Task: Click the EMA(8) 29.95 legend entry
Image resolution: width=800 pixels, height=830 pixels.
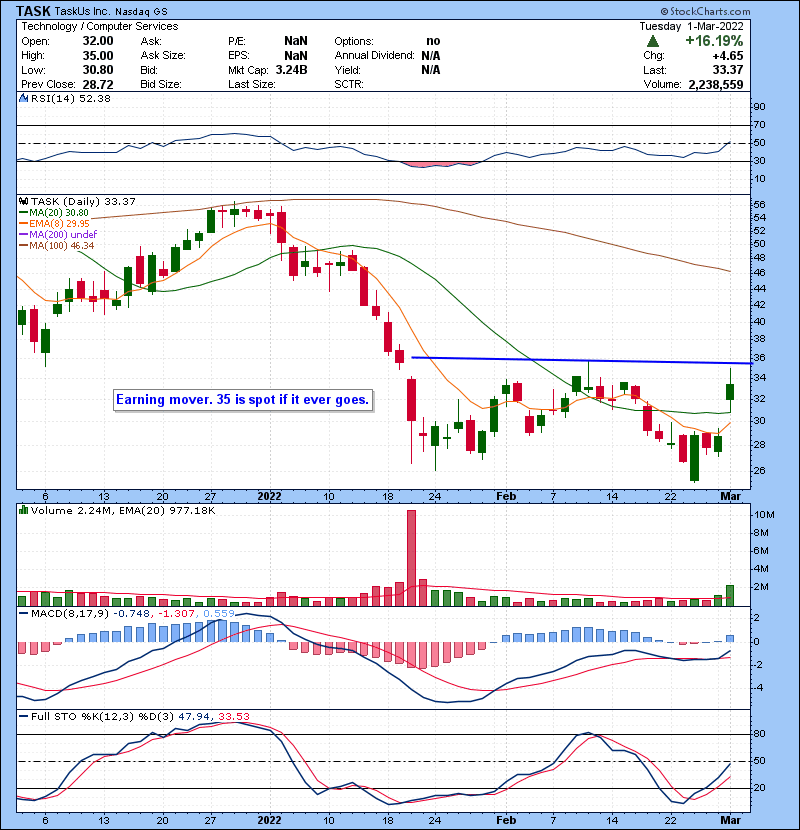Action: tap(55, 223)
